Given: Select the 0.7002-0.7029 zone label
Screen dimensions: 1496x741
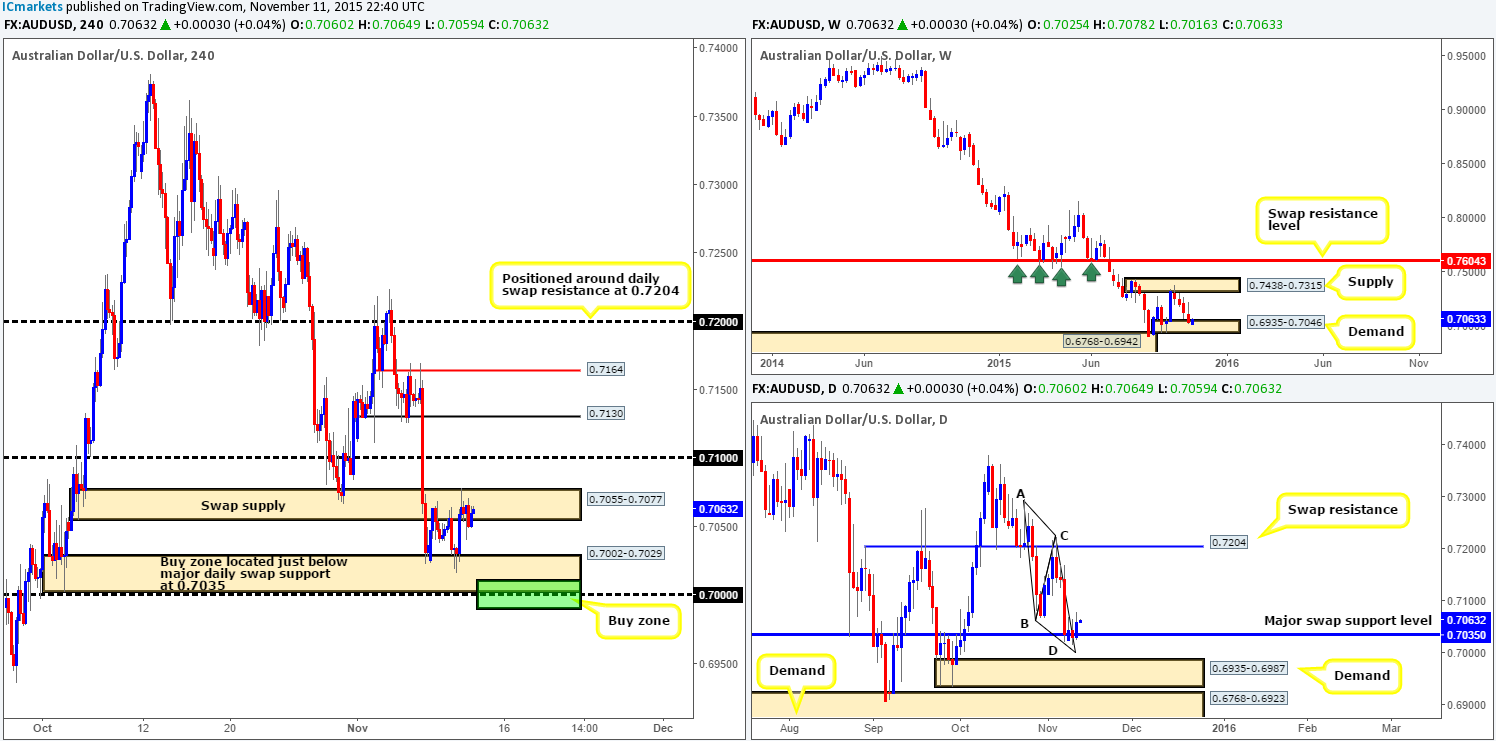Looking at the screenshot, I should pos(625,552).
